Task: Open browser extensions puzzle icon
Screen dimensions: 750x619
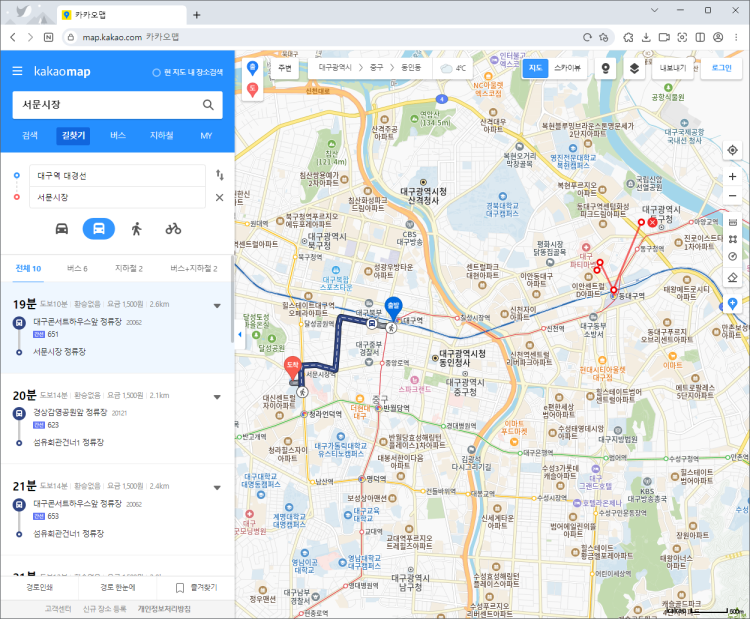Action: point(628,37)
